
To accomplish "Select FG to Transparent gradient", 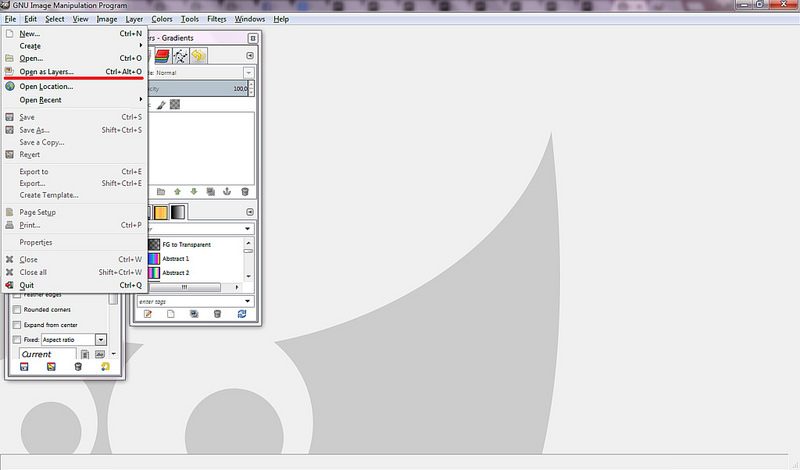I will pyautogui.click(x=195, y=245).
